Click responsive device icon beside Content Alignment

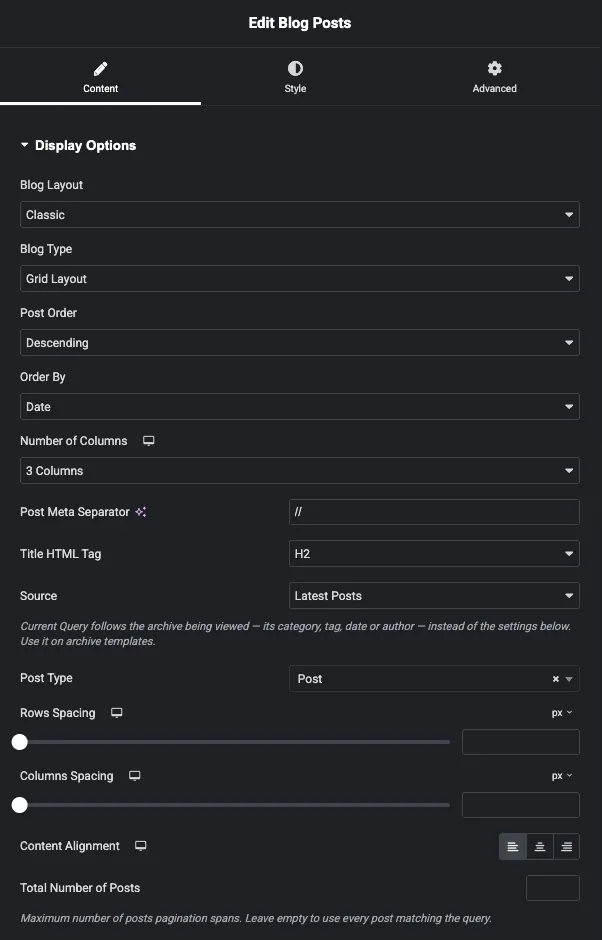pyautogui.click(x=141, y=846)
